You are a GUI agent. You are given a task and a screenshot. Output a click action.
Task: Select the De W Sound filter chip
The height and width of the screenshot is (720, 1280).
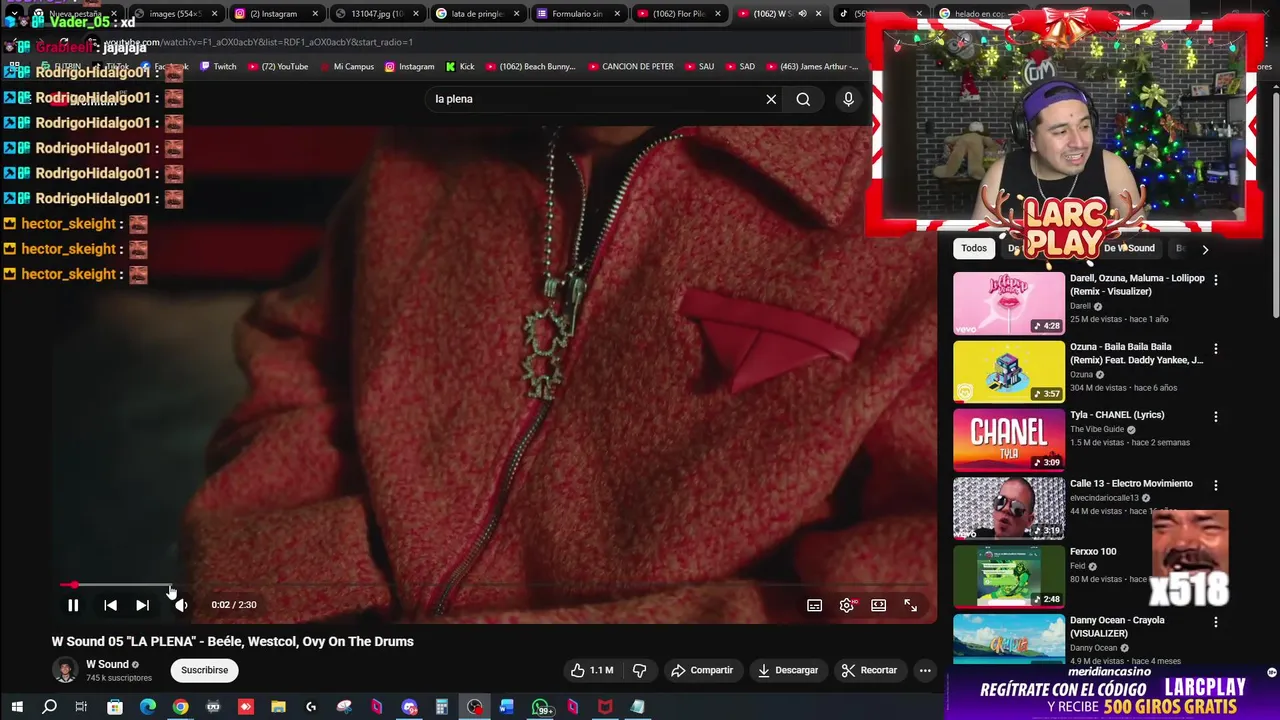[x=1129, y=248]
